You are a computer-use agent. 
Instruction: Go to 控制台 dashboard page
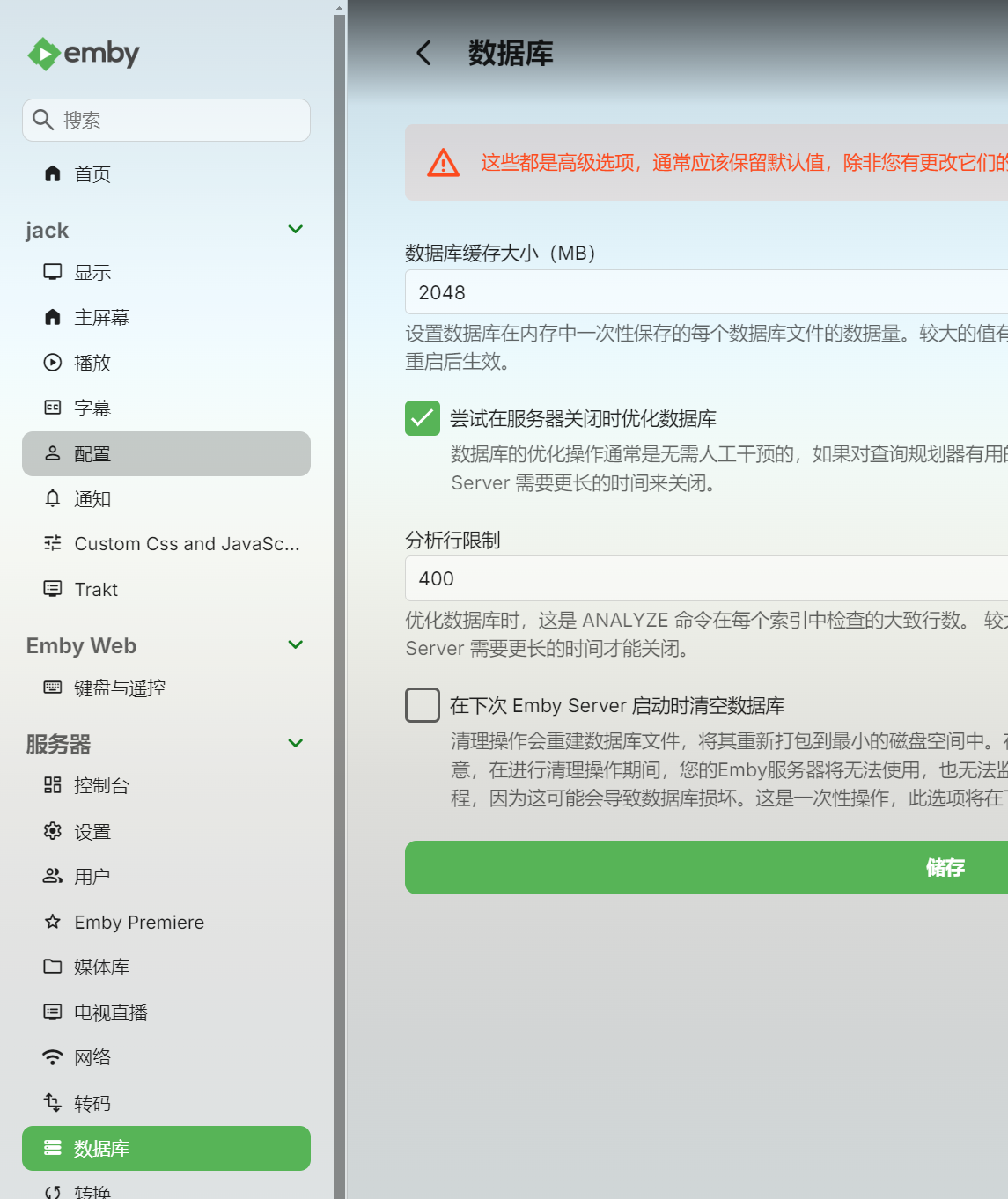coord(166,785)
